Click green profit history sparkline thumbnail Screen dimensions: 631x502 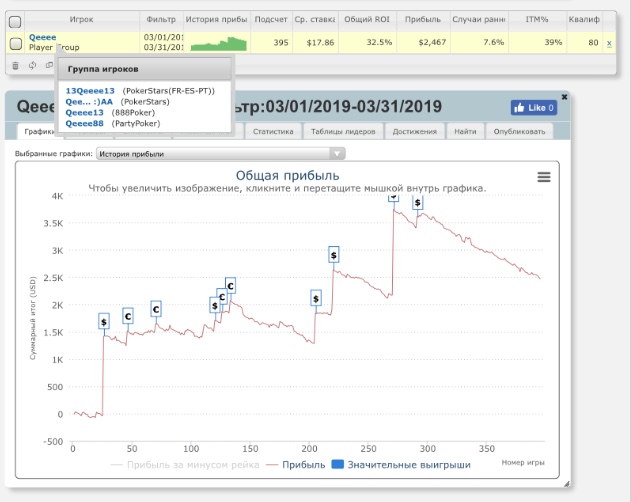pyautogui.click(x=219, y=43)
